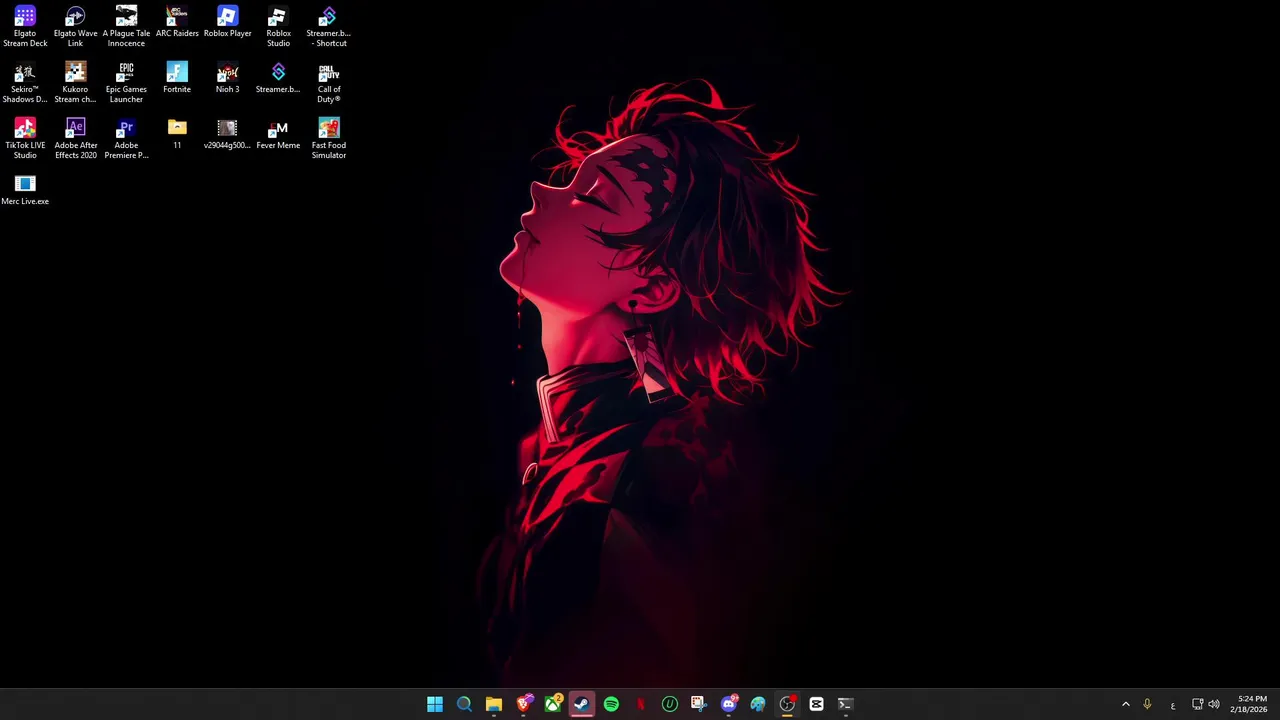Select the Streamer.b... icon beside Call of Duty
Image resolution: width=1280 pixels, height=720 pixels.
[278, 78]
